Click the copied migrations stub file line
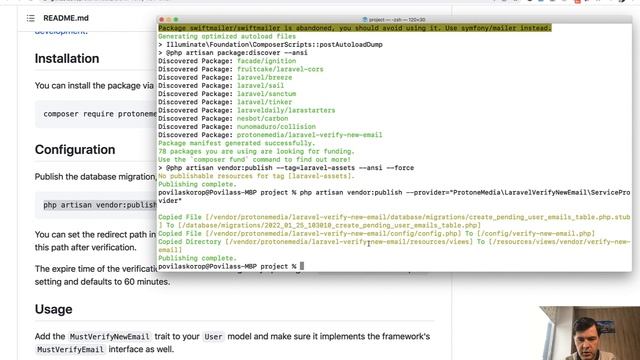Image resolution: width=640 pixels, height=360 pixels. click(x=394, y=221)
